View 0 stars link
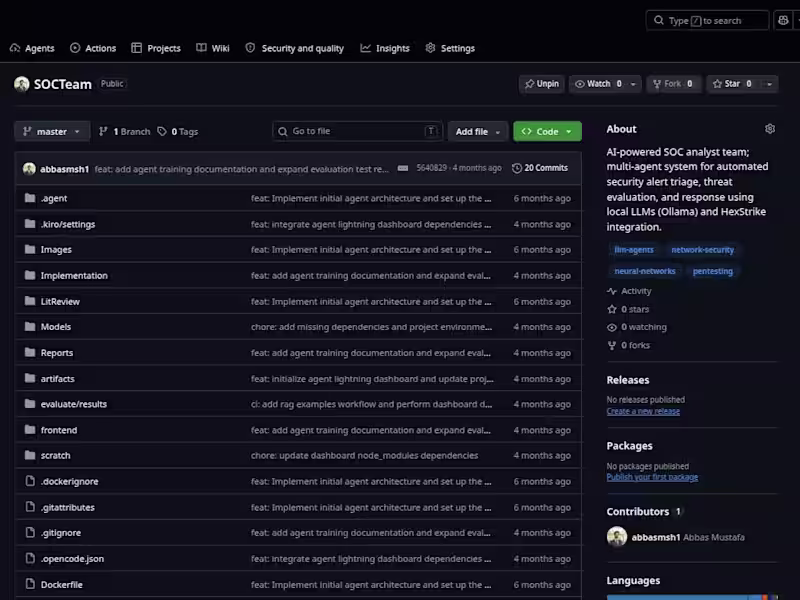Image resolution: width=800 pixels, height=600 pixels. pyautogui.click(x=628, y=309)
